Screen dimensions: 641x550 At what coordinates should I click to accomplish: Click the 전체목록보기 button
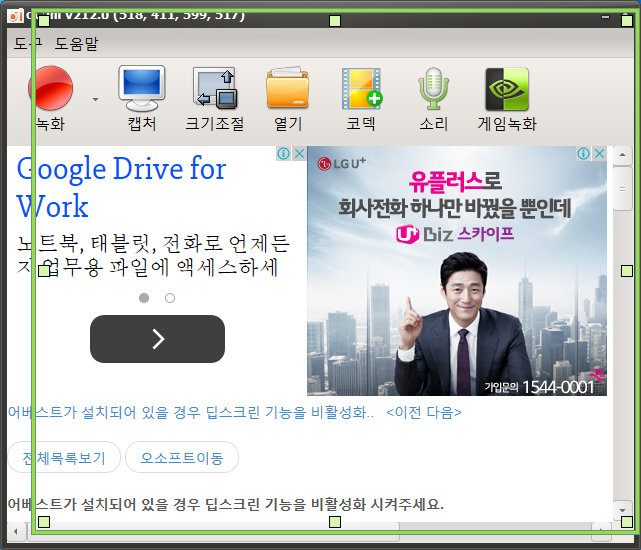click(64, 457)
